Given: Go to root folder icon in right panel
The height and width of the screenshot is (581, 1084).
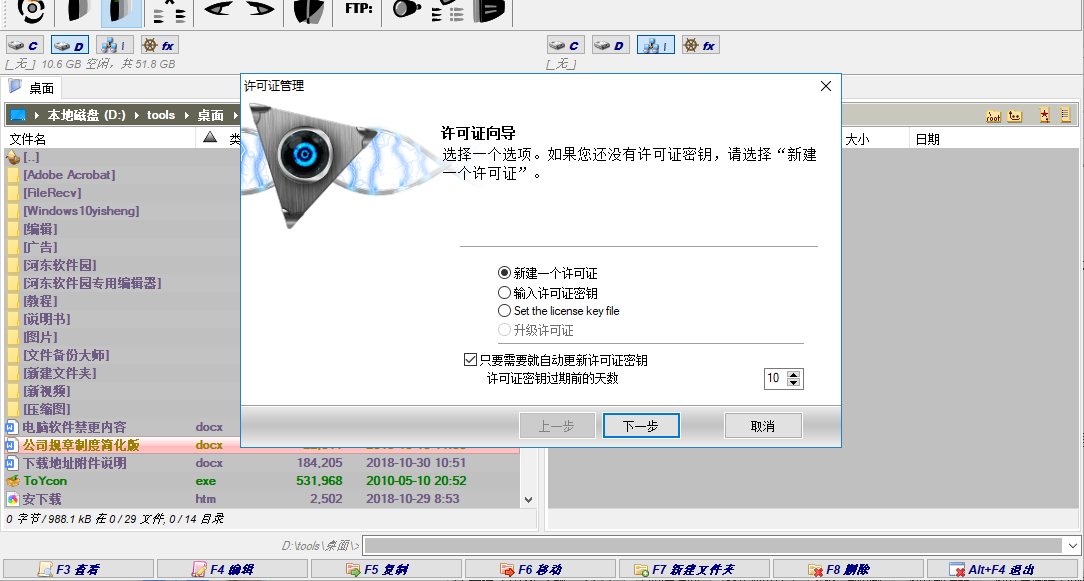Looking at the screenshot, I should click(993, 116).
